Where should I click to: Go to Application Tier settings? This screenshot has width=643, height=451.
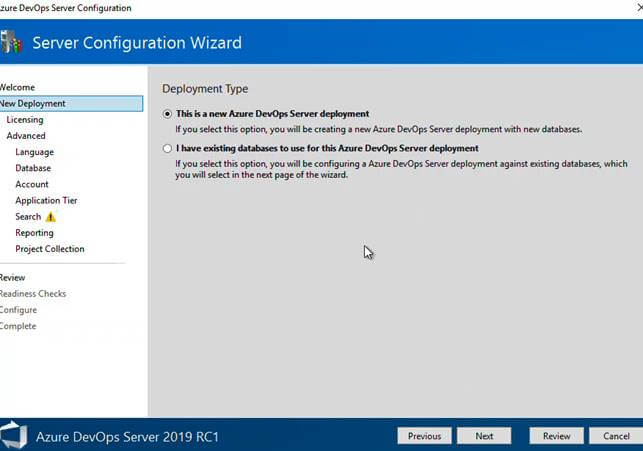point(46,200)
